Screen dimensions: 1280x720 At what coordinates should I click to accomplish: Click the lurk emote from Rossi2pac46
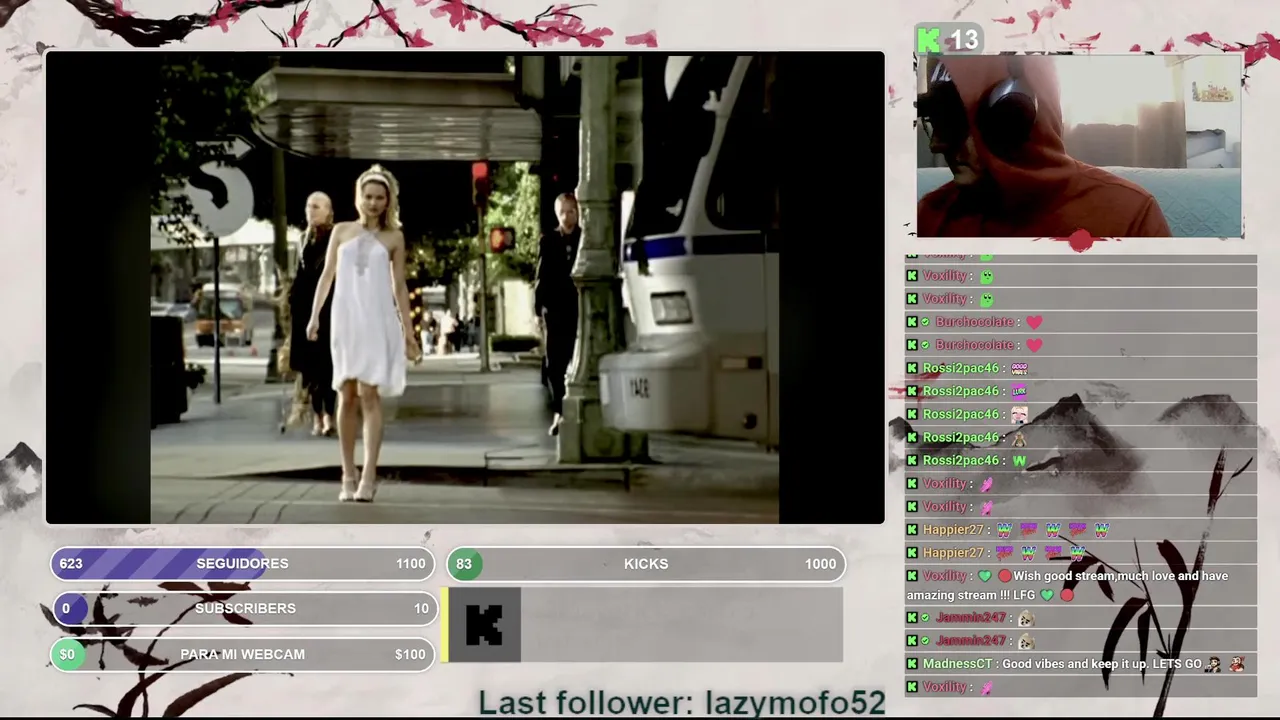[1019, 392]
